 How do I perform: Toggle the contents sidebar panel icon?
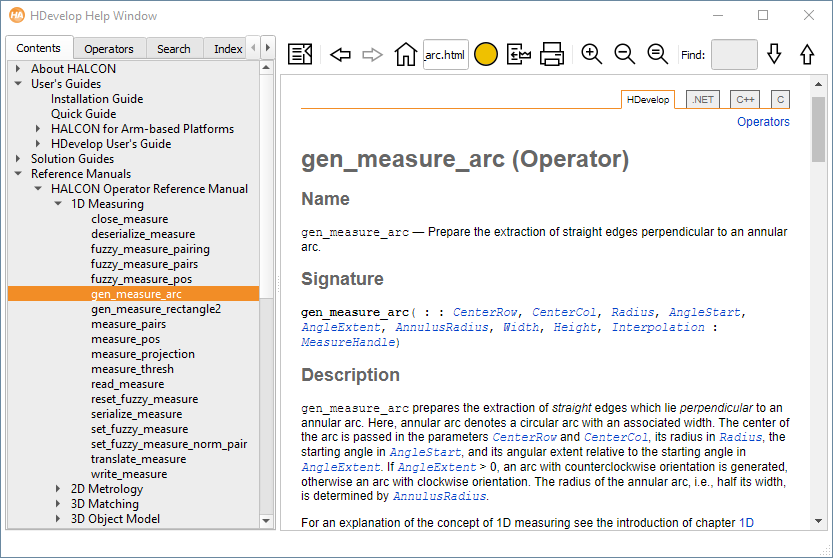tap(300, 54)
